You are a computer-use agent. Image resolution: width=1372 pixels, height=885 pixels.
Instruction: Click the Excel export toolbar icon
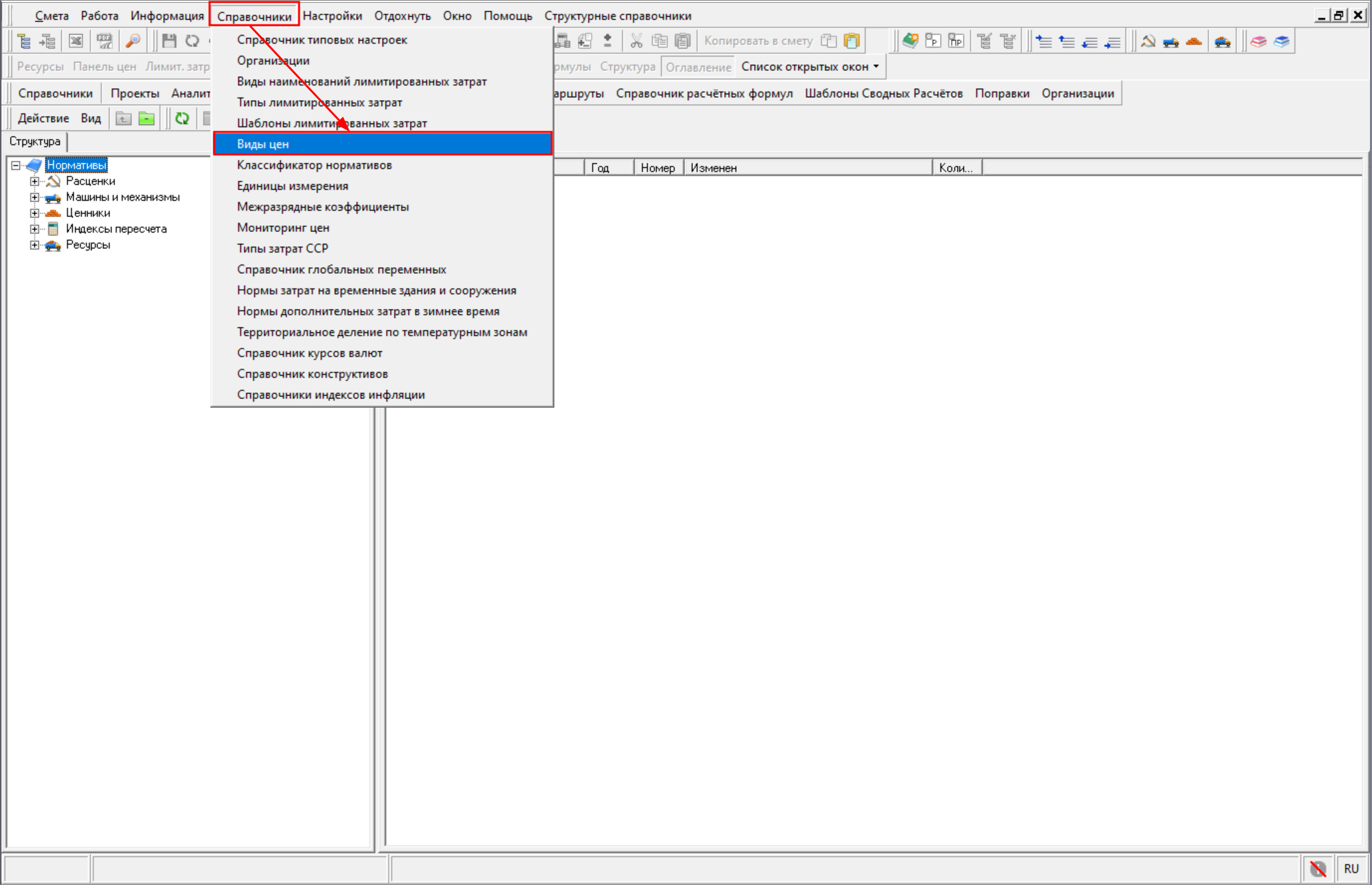point(76,41)
